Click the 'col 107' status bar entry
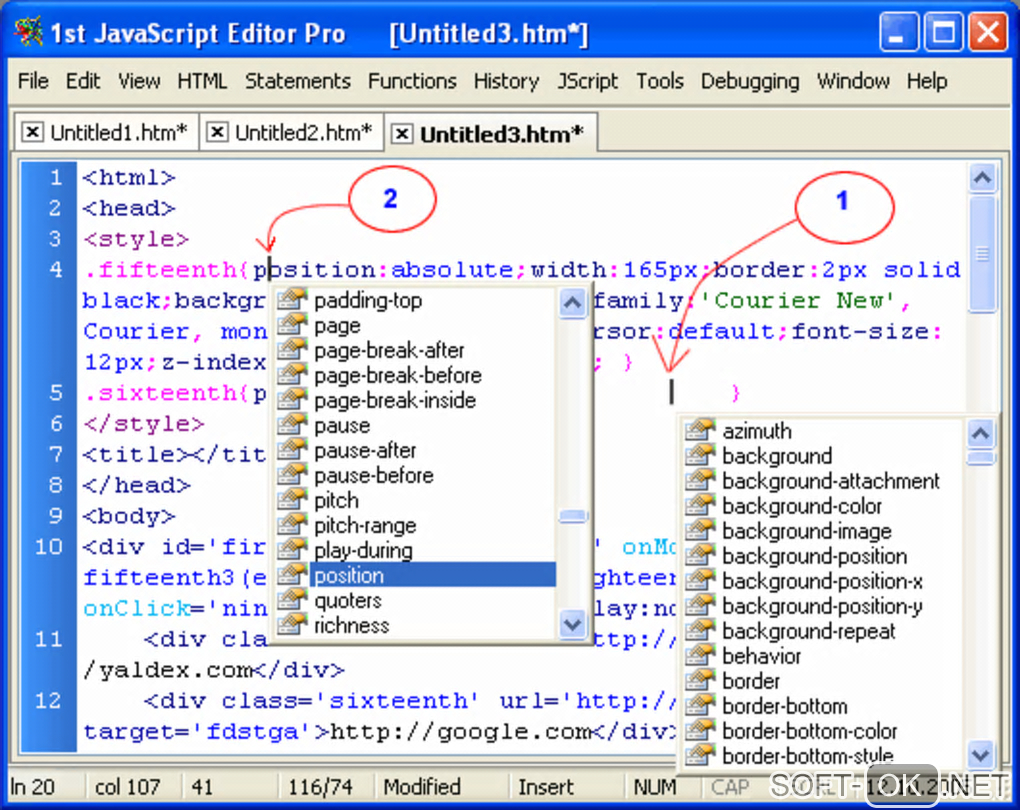 tap(128, 787)
